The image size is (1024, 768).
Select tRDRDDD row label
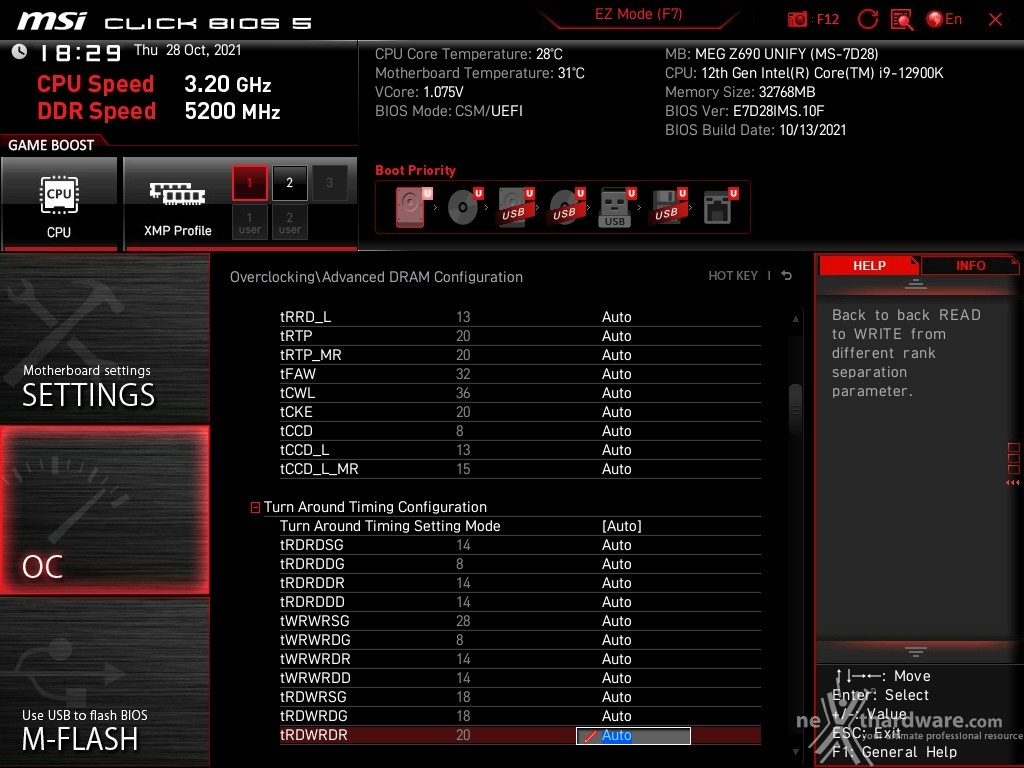(x=312, y=602)
